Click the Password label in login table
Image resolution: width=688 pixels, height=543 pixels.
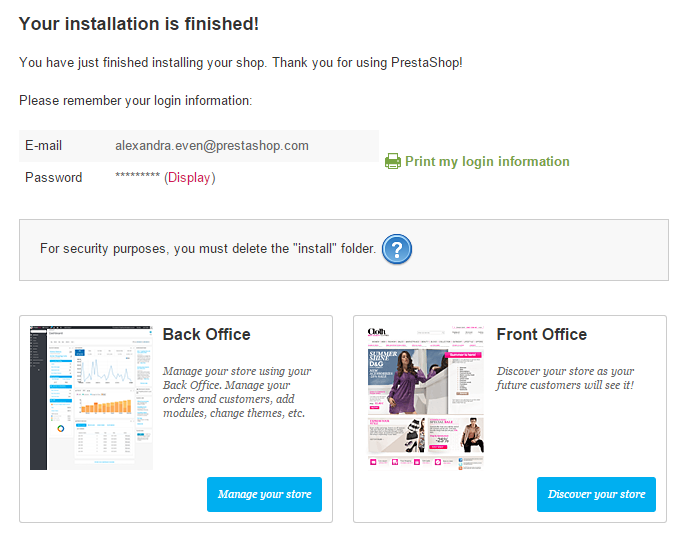[54, 178]
